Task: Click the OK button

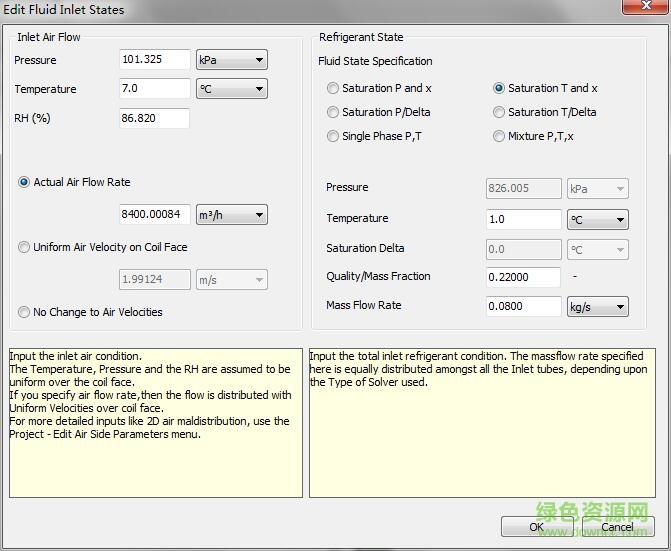Action: click(x=537, y=526)
